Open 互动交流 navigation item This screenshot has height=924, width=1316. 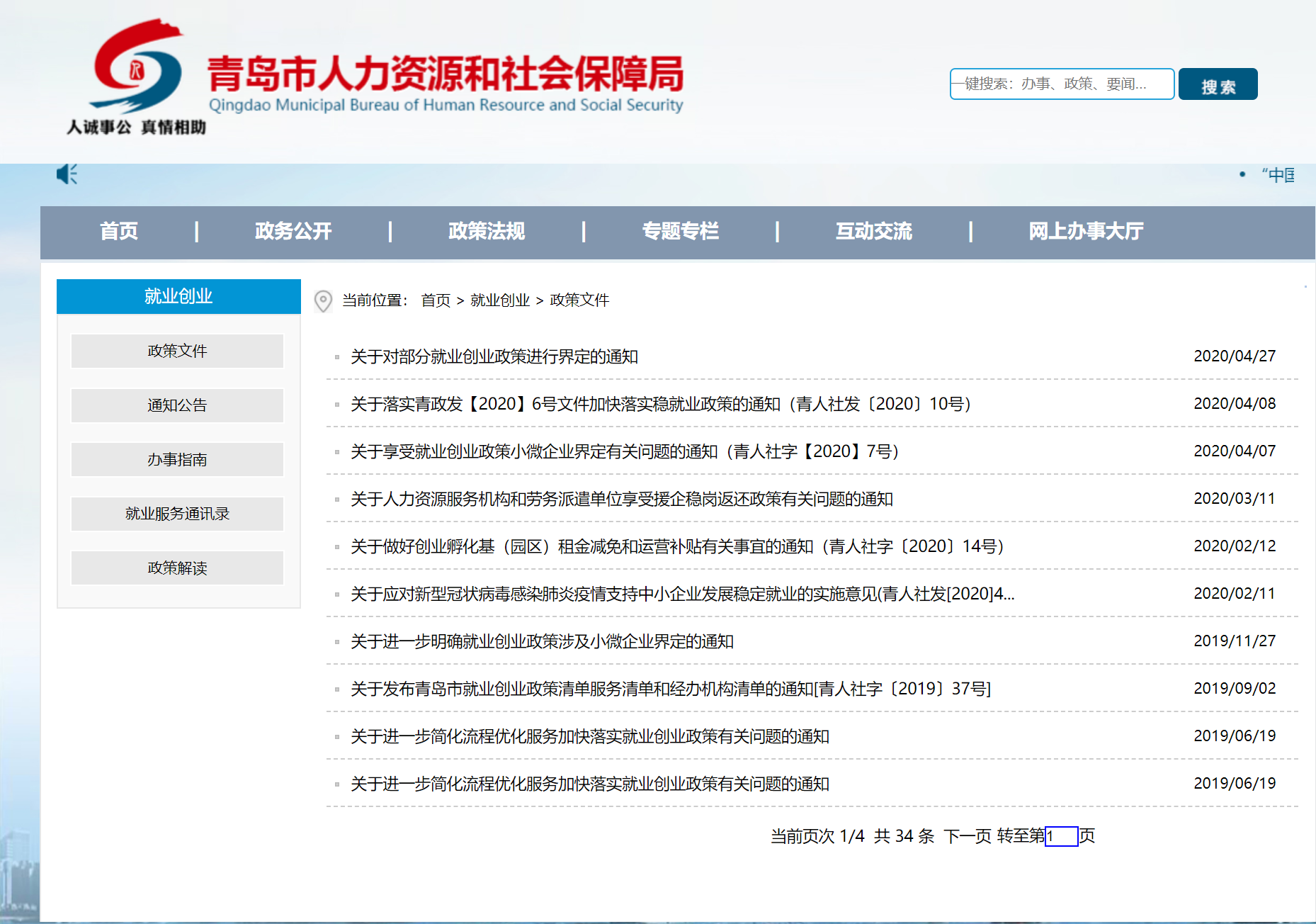873,232
